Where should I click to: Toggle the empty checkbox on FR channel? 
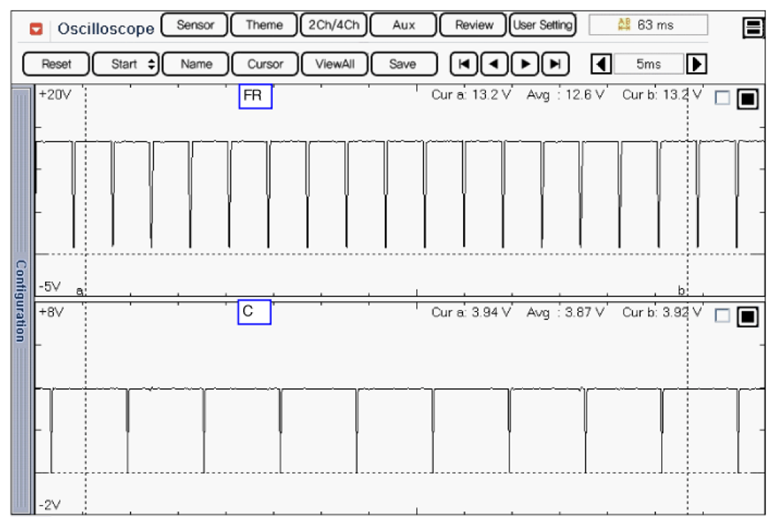[722, 97]
